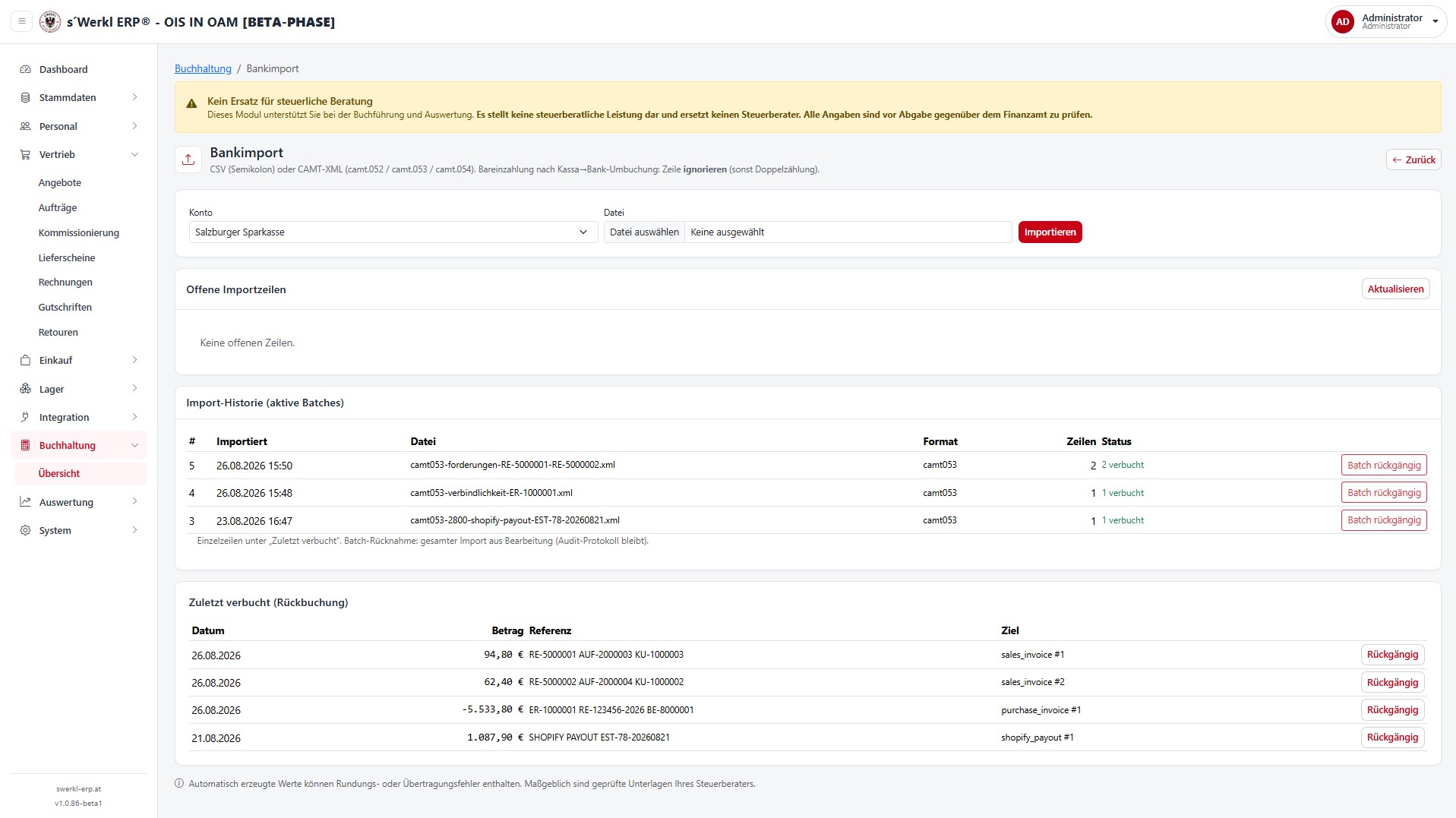Viewport: 1456px width, 818px height.
Task: Expand the Personal menu chevron
Action: tap(134, 126)
